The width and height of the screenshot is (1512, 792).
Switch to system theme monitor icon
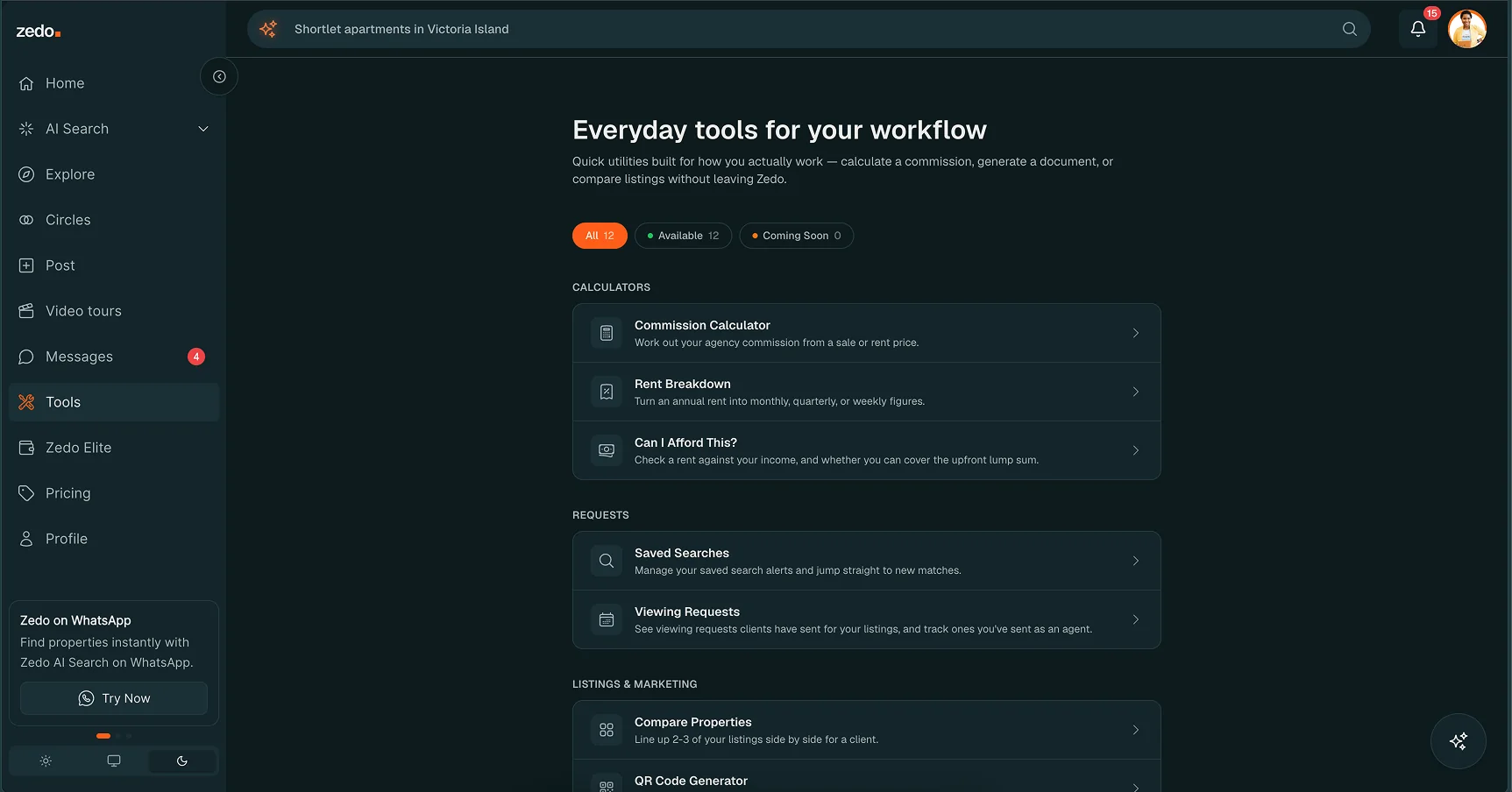[x=114, y=761]
